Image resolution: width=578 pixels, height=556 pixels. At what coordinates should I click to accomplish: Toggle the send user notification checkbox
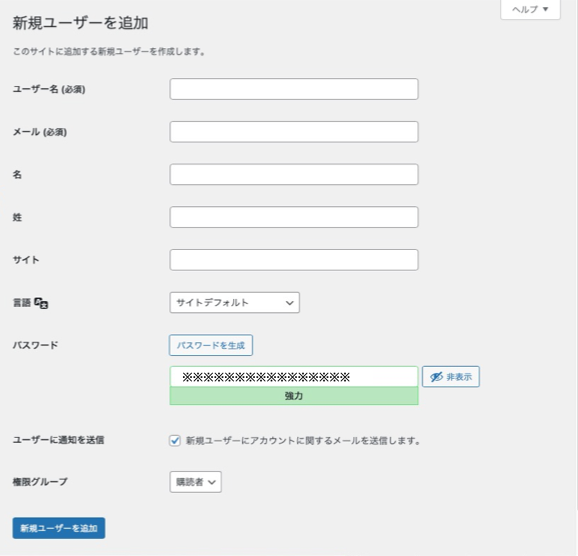(175, 440)
